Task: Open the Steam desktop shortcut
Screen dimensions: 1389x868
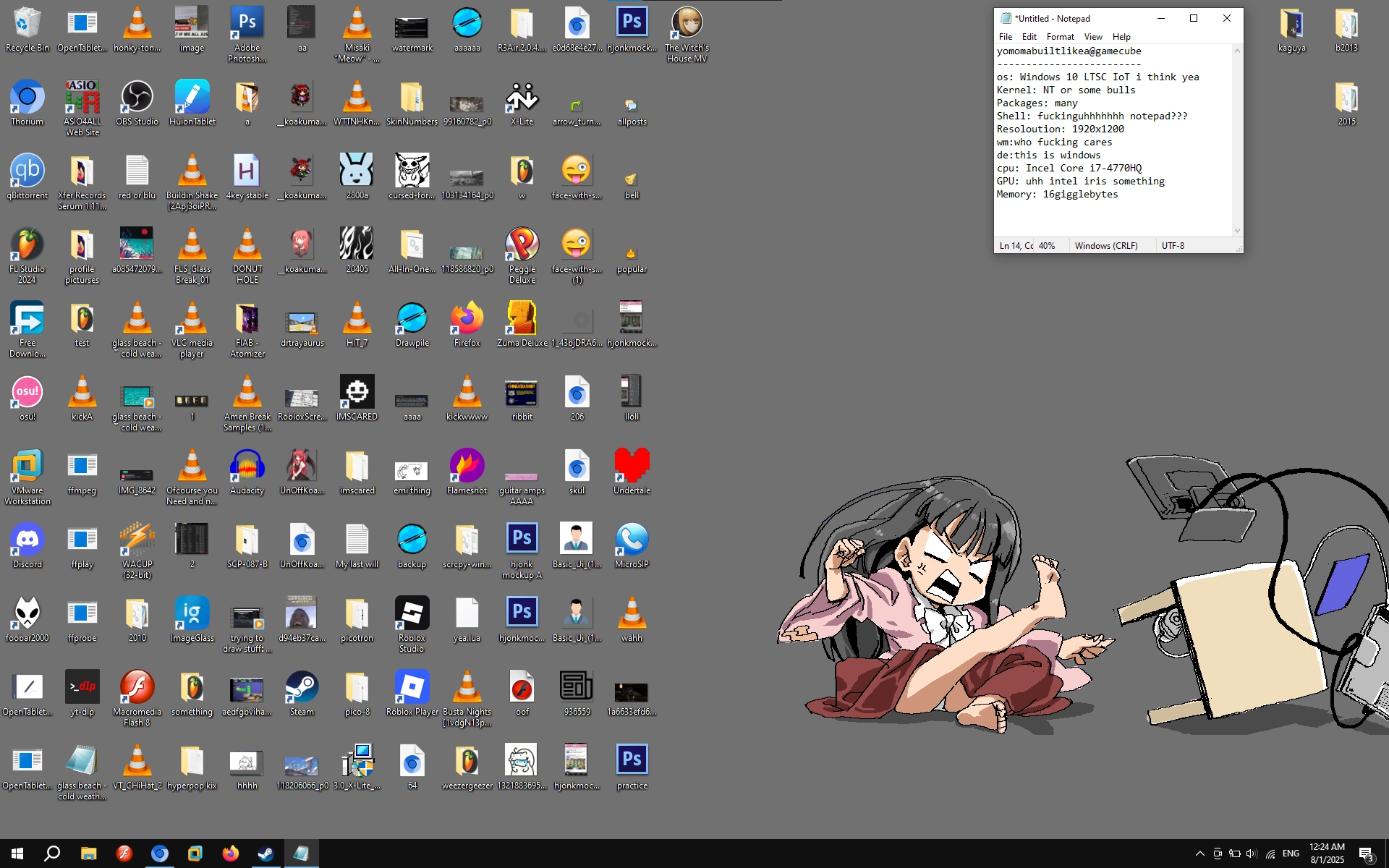Action: (x=302, y=694)
